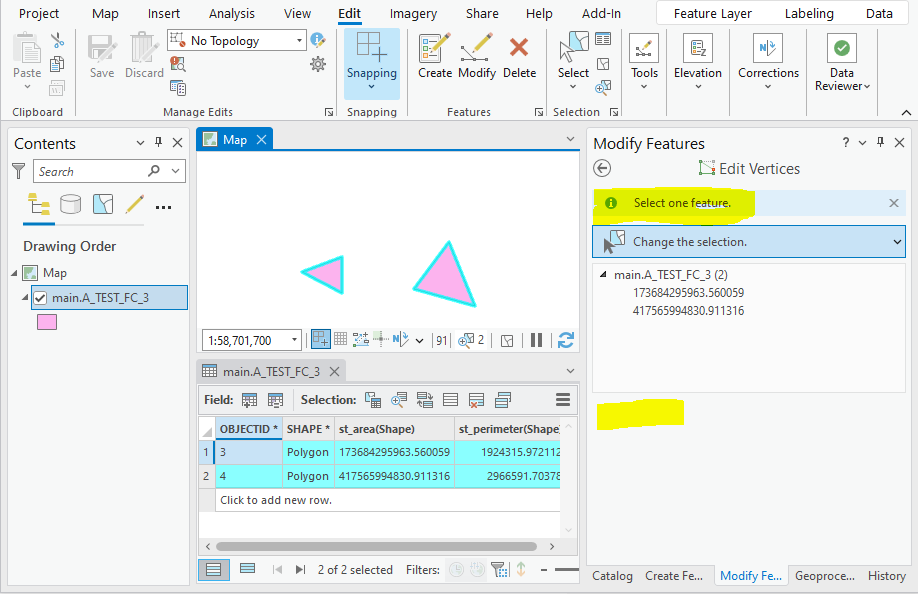Refresh the map view
This screenshot has height=594, width=918.
(565, 340)
